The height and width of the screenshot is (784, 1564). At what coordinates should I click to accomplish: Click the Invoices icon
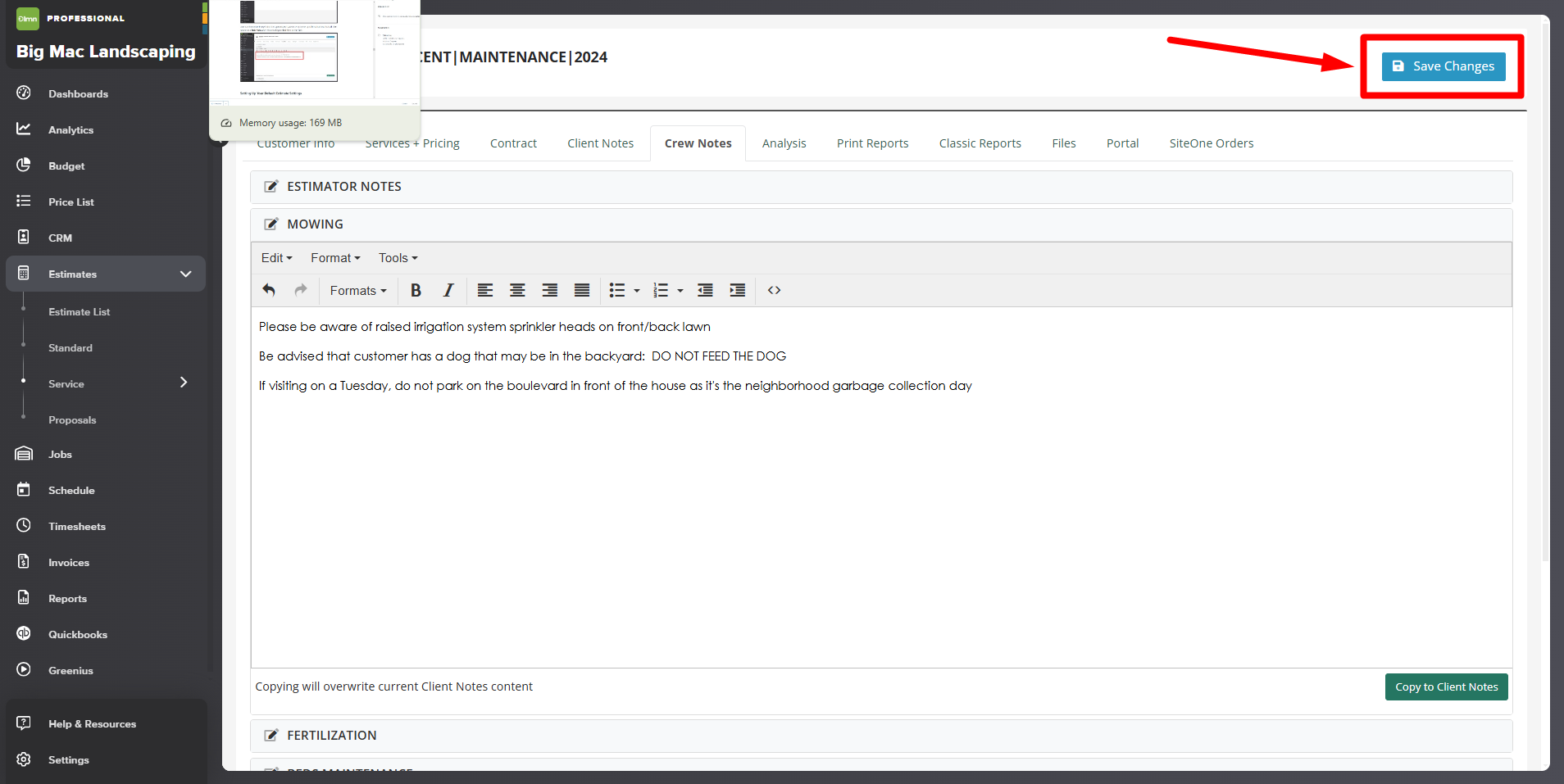[x=24, y=561]
